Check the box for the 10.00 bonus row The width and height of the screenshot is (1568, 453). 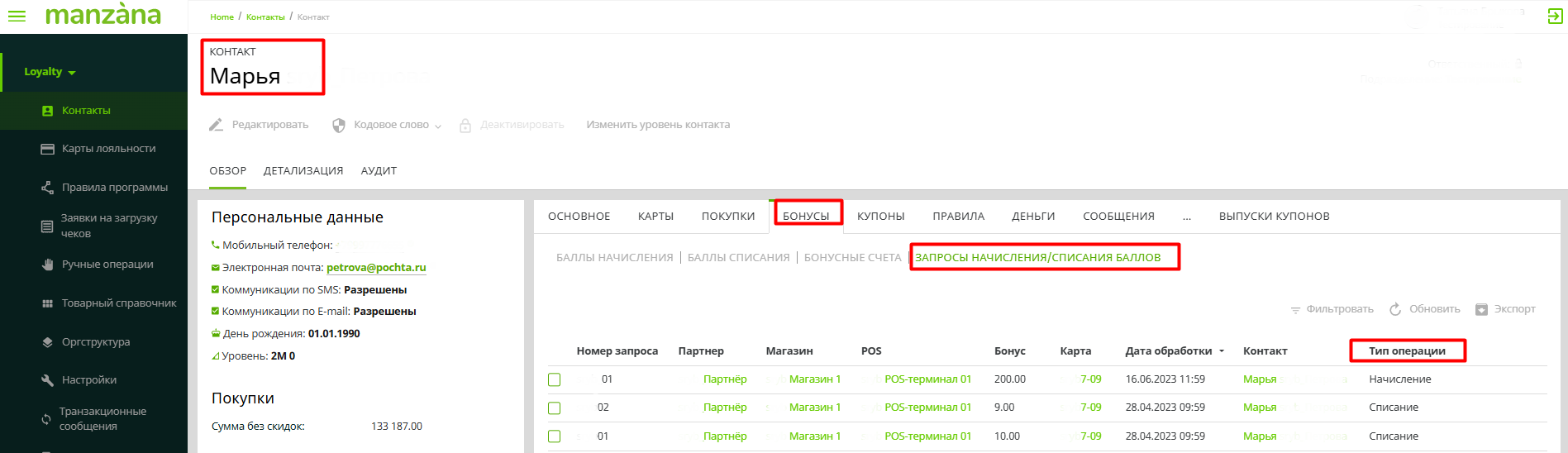555,436
